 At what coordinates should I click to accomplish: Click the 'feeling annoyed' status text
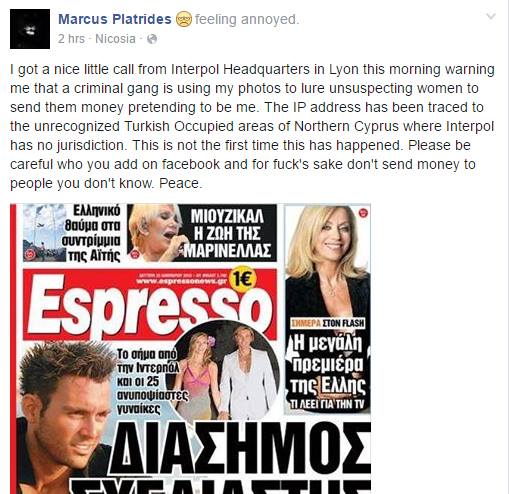247,19
